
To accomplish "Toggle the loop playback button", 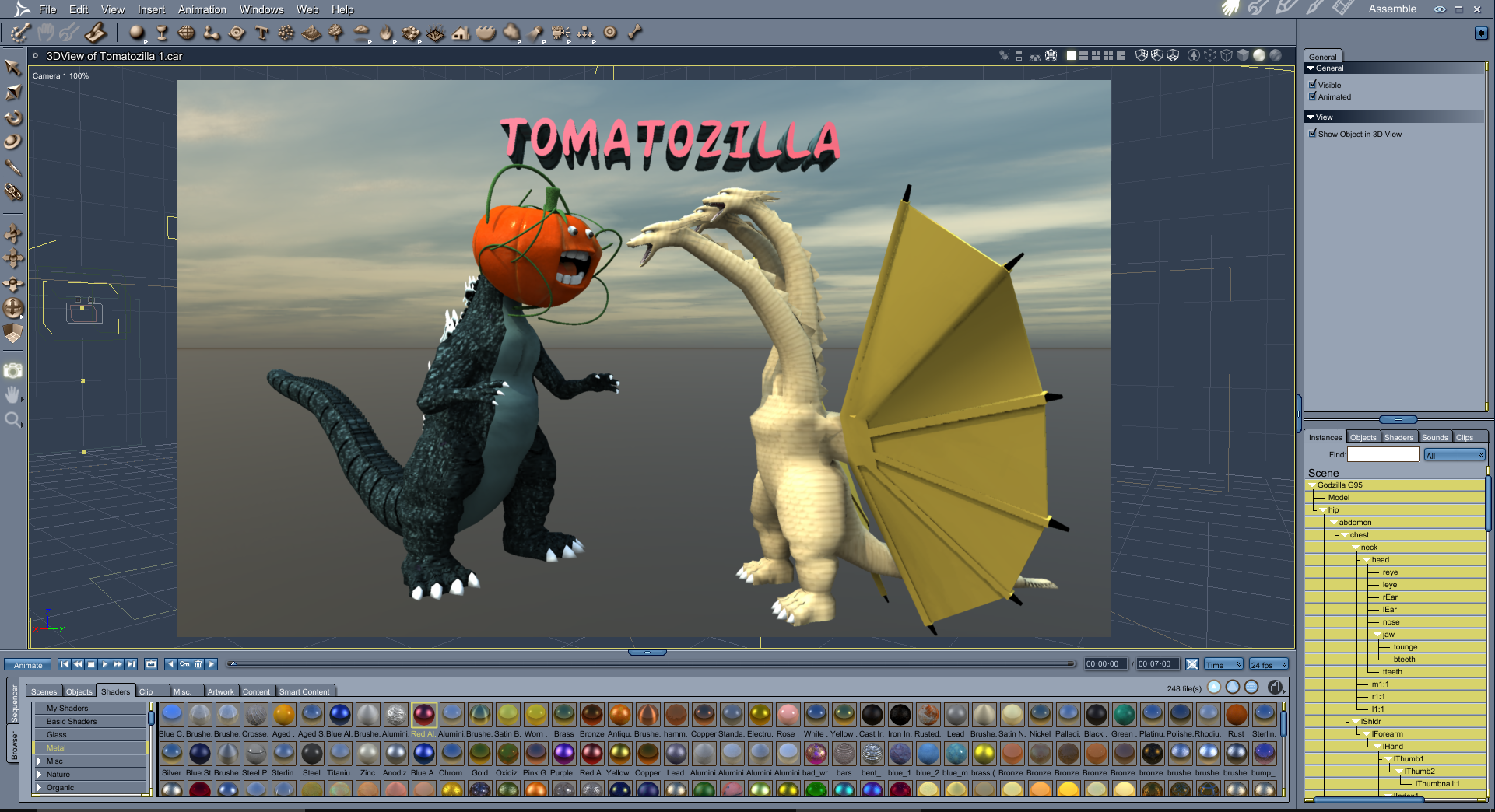I will point(151,664).
